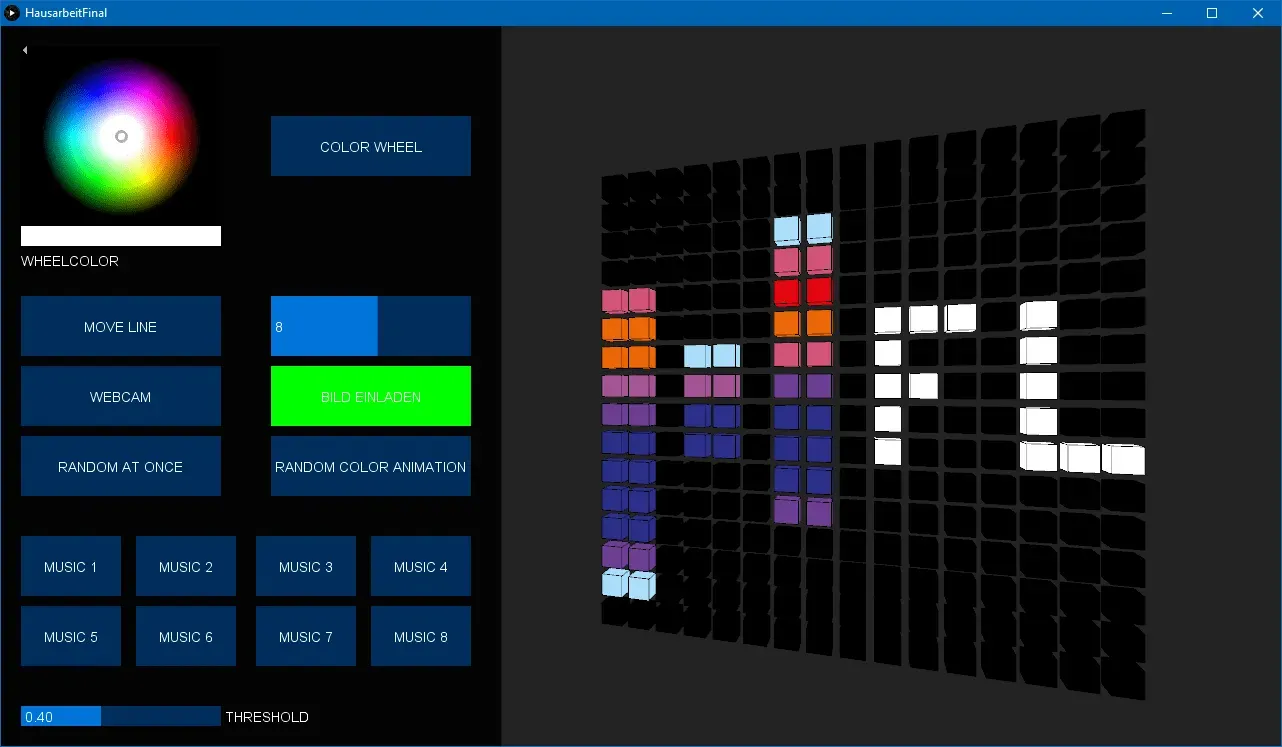The width and height of the screenshot is (1282, 747).
Task: Start the WEBCAM mode
Action: click(x=121, y=396)
